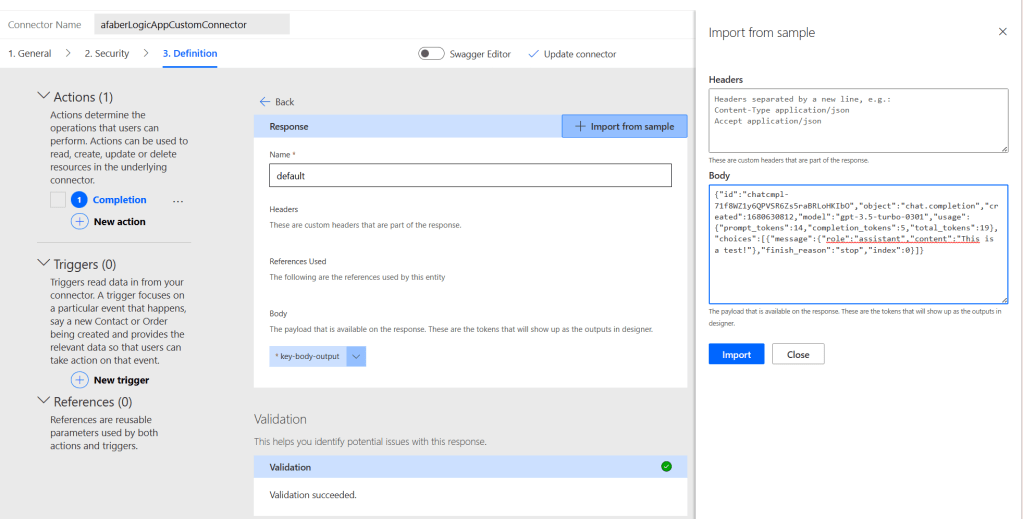1023x519 pixels.
Task: Click into the Headers text area
Action: (857, 121)
